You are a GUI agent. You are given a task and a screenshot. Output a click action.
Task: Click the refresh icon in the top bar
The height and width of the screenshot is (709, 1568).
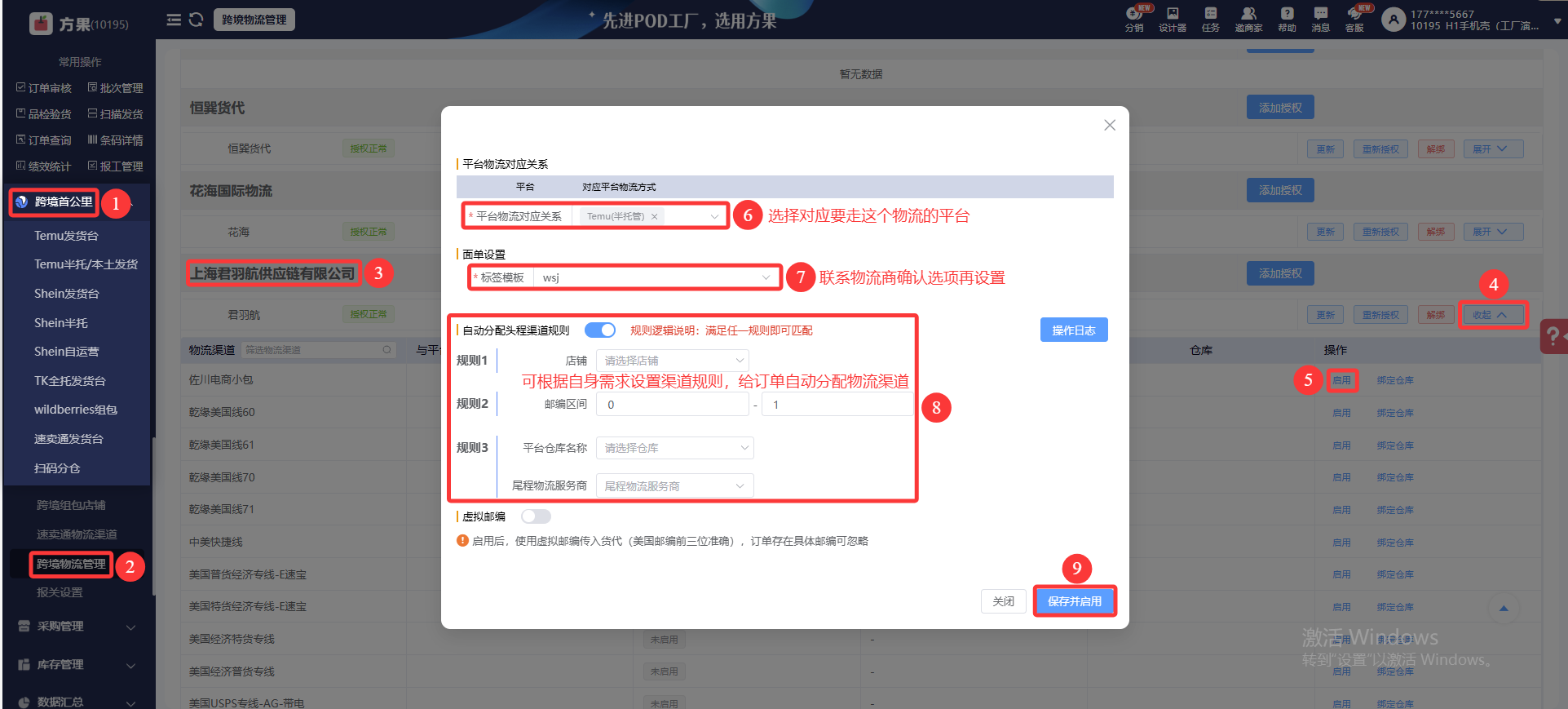(196, 20)
